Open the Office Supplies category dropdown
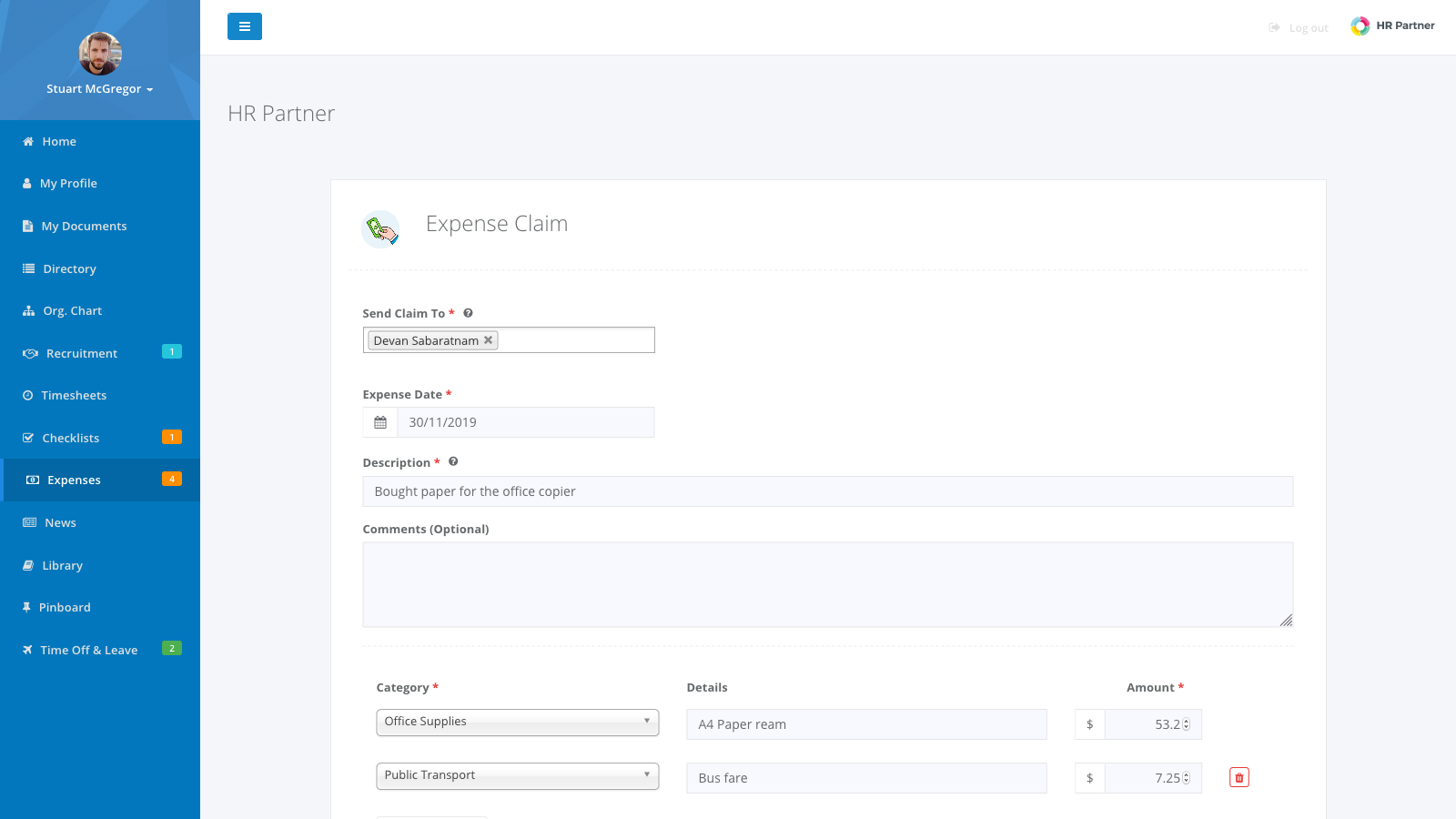 (517, 722)
